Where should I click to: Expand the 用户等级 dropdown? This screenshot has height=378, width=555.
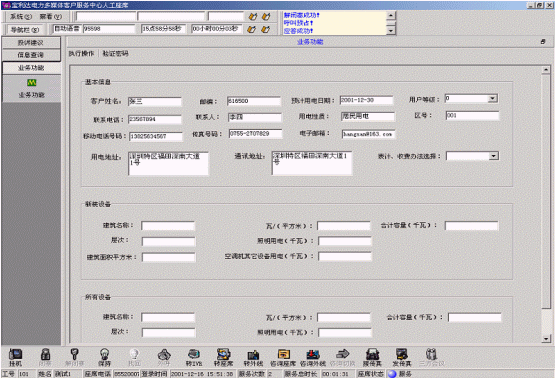(x=492, y=98)
